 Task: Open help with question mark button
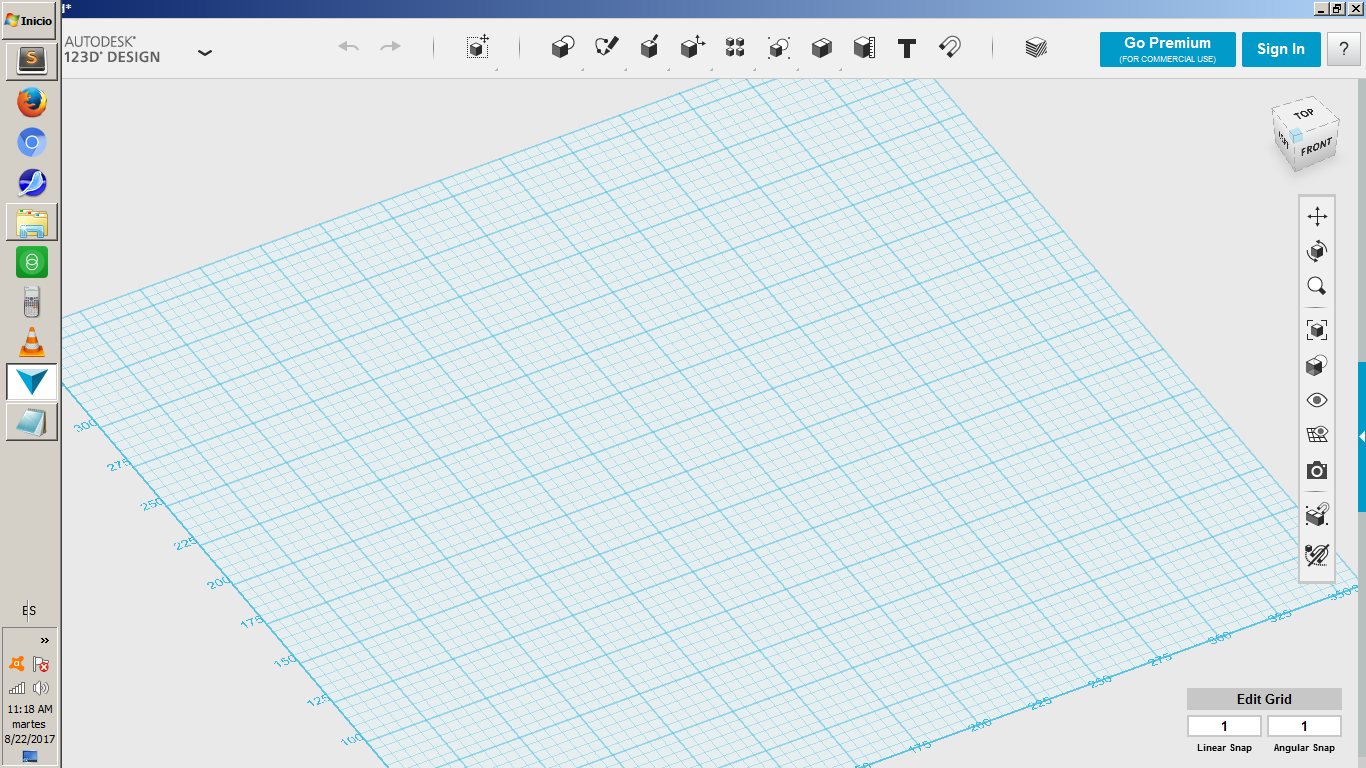coord(1343,50)
